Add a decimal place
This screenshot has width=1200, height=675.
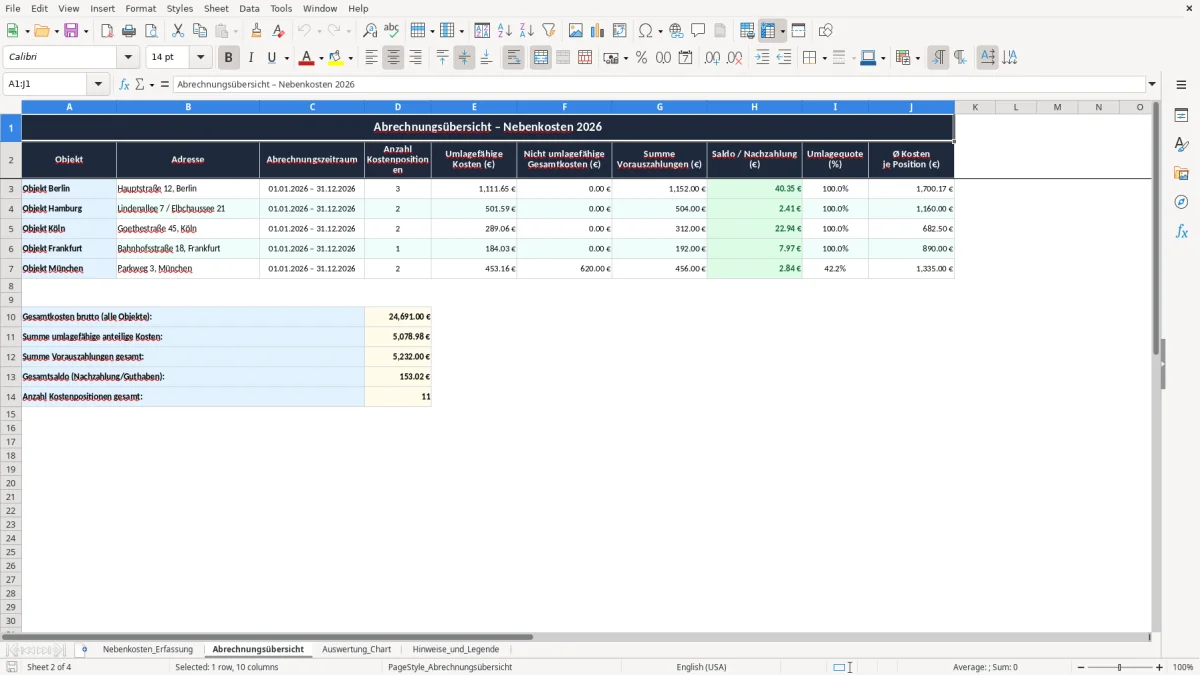click(712, 58)
